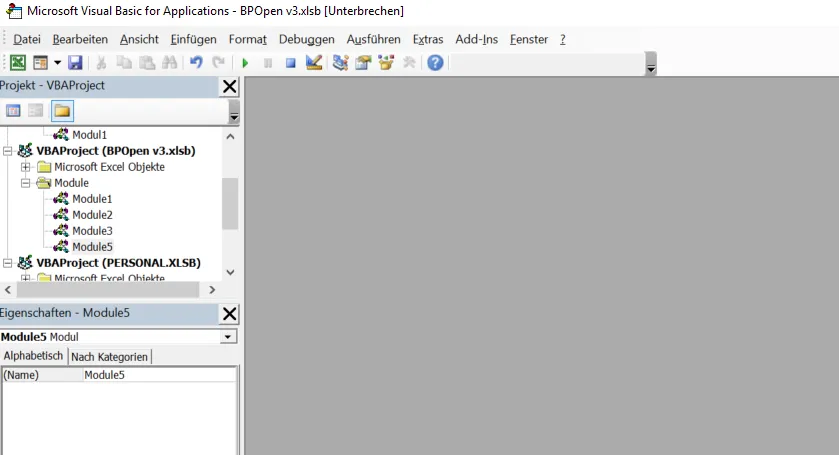Image resolution: width=839 pixels, height=455 pixels.
Task: Open the Bearbeiten menu
Action: (x=80, y=40)
